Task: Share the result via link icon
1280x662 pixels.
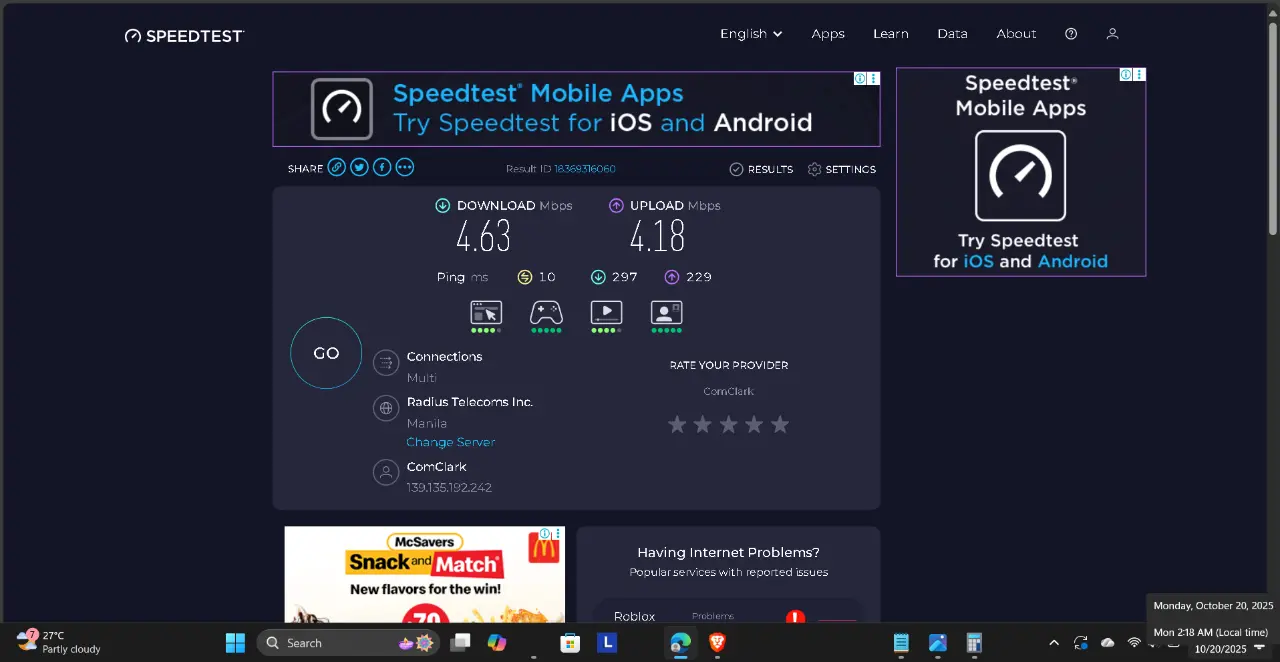Action: tap(337, 168)
